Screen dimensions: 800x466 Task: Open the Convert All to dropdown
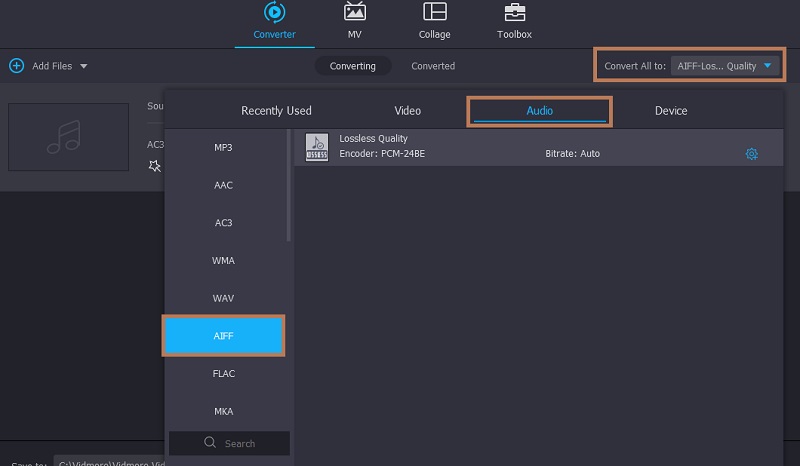[x=724, y=66]
